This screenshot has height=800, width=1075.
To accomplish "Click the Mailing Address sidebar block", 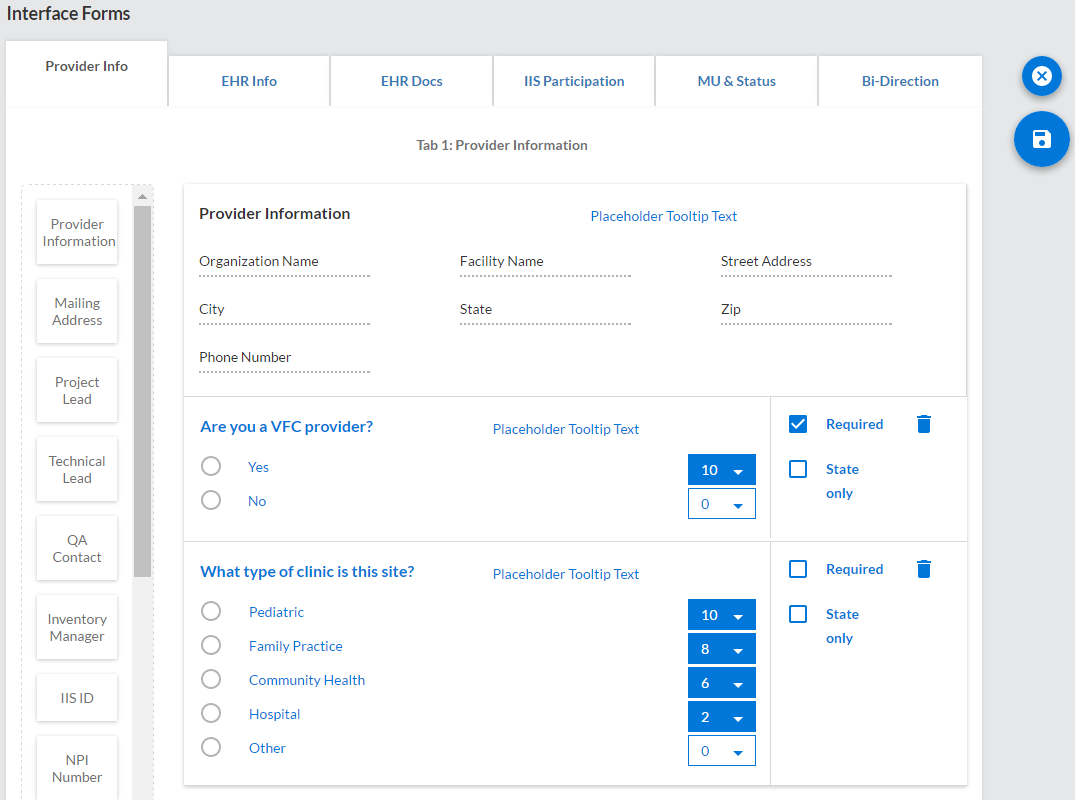I will 77,312.
